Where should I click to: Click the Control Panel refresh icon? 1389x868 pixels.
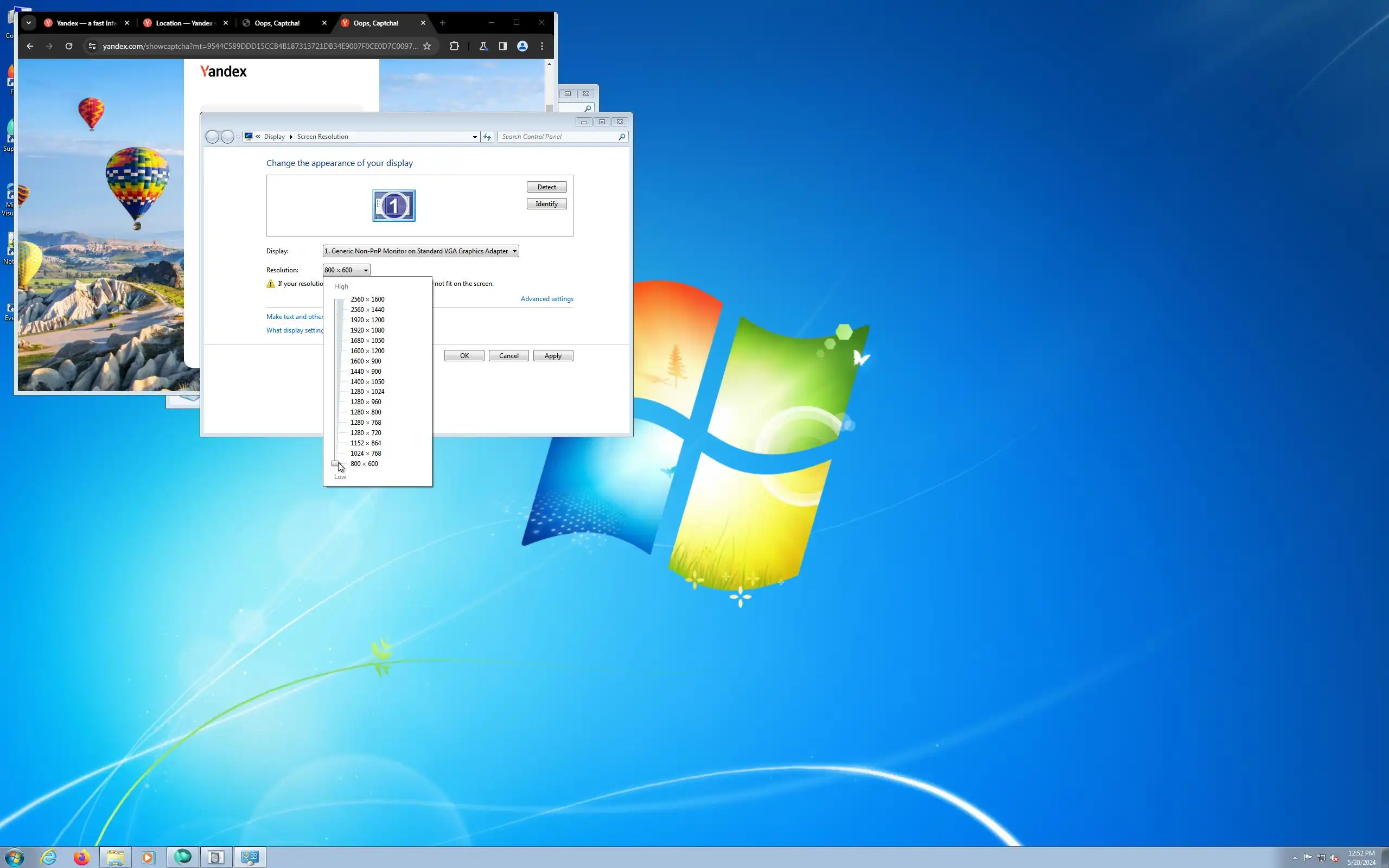[487, 137]
